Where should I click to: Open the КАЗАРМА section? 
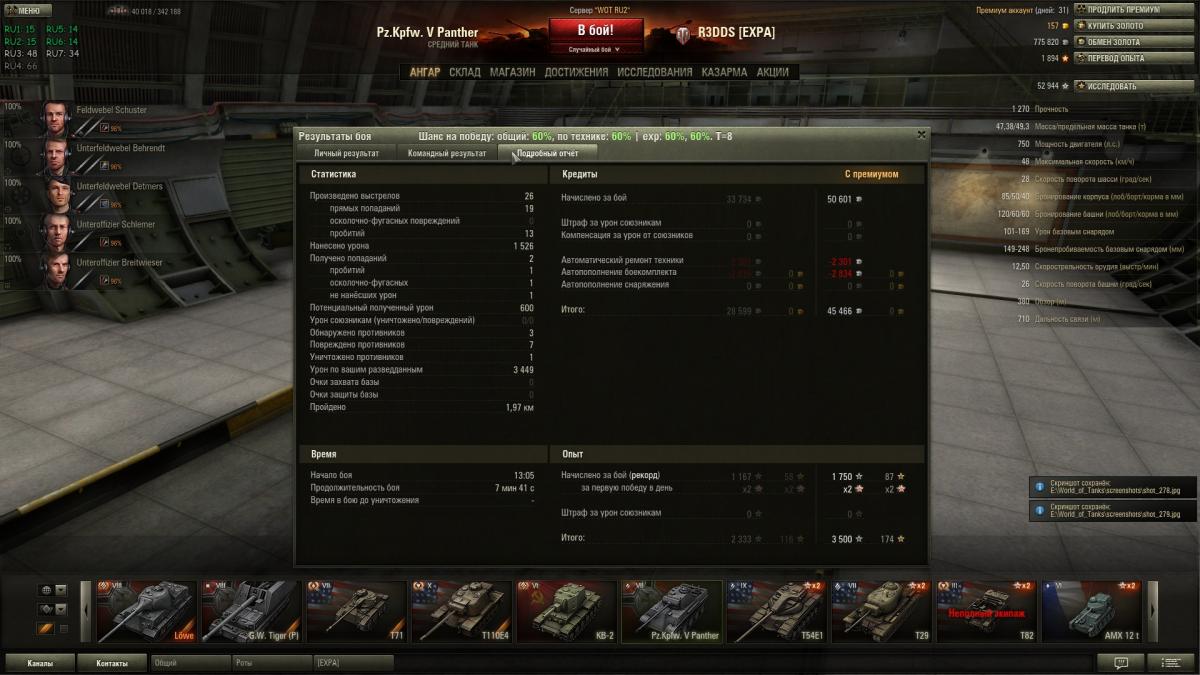(x=724, y=72)
